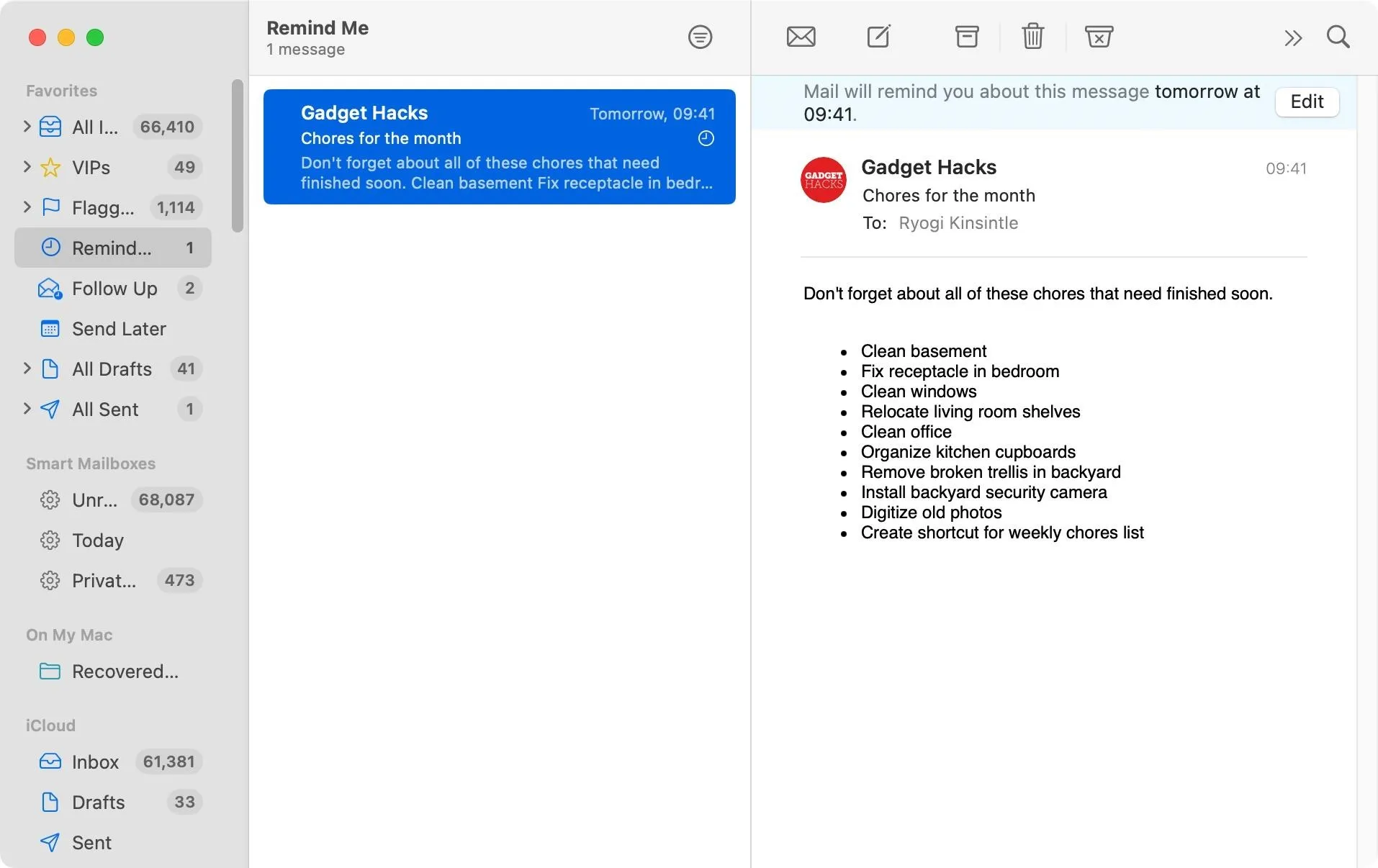The width and height of the screenshot is (1378, 868).
Task: Click reminder clock icon in message row
Action: (x=706, y=138)
